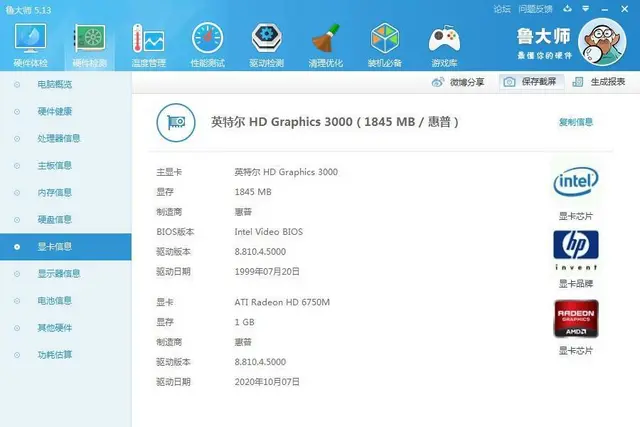
Task: Click 复制信息 to copy info
Action: pos(576,122)
